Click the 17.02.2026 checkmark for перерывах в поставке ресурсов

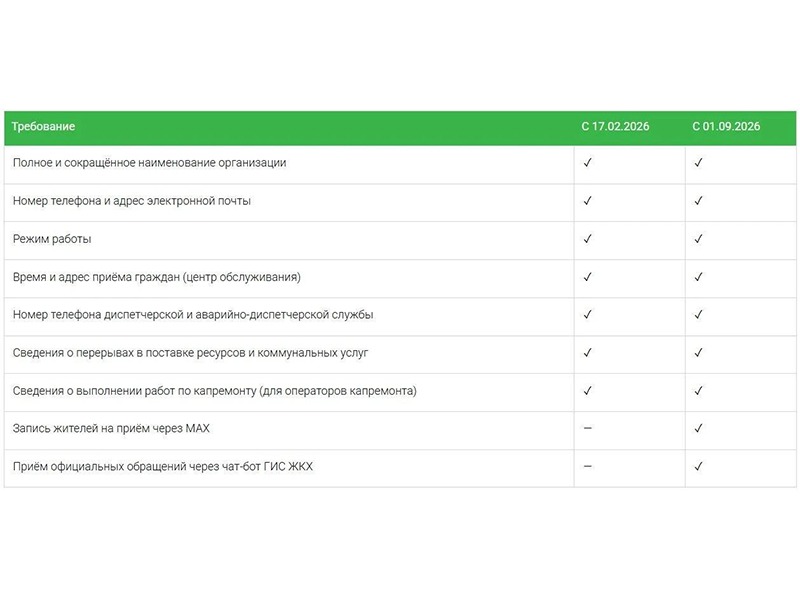click(588, 353)
